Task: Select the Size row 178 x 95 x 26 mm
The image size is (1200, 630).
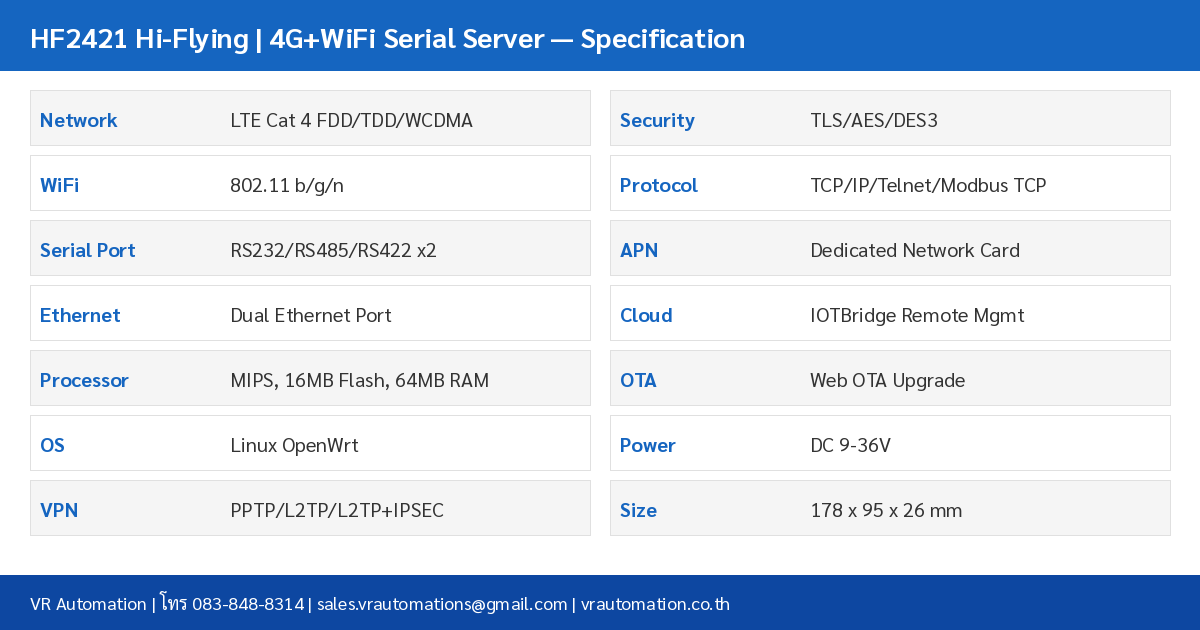Action: tap(886, 510)
